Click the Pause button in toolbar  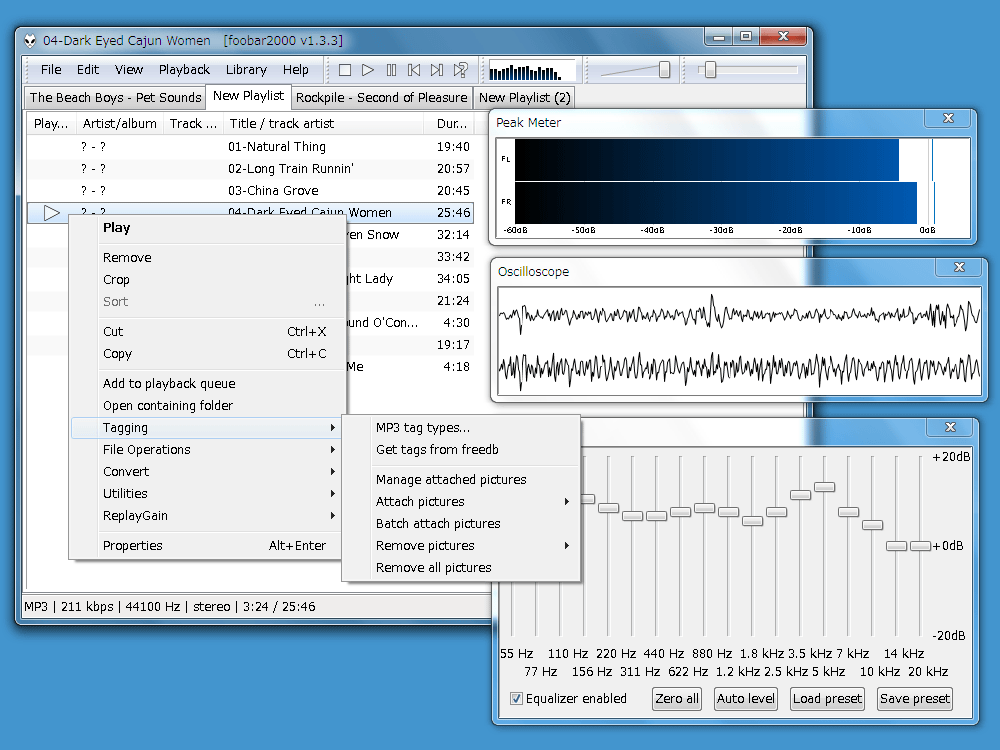[x=391, y=70]
